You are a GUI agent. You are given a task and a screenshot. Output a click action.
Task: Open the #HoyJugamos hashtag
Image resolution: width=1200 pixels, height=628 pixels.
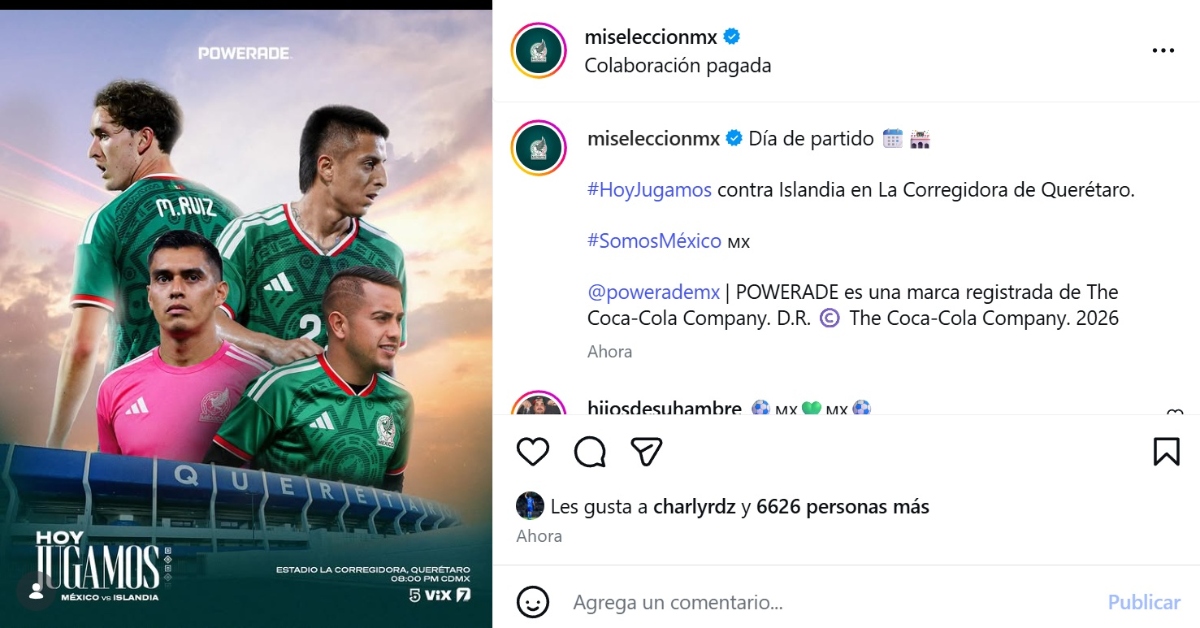[650, 190]
